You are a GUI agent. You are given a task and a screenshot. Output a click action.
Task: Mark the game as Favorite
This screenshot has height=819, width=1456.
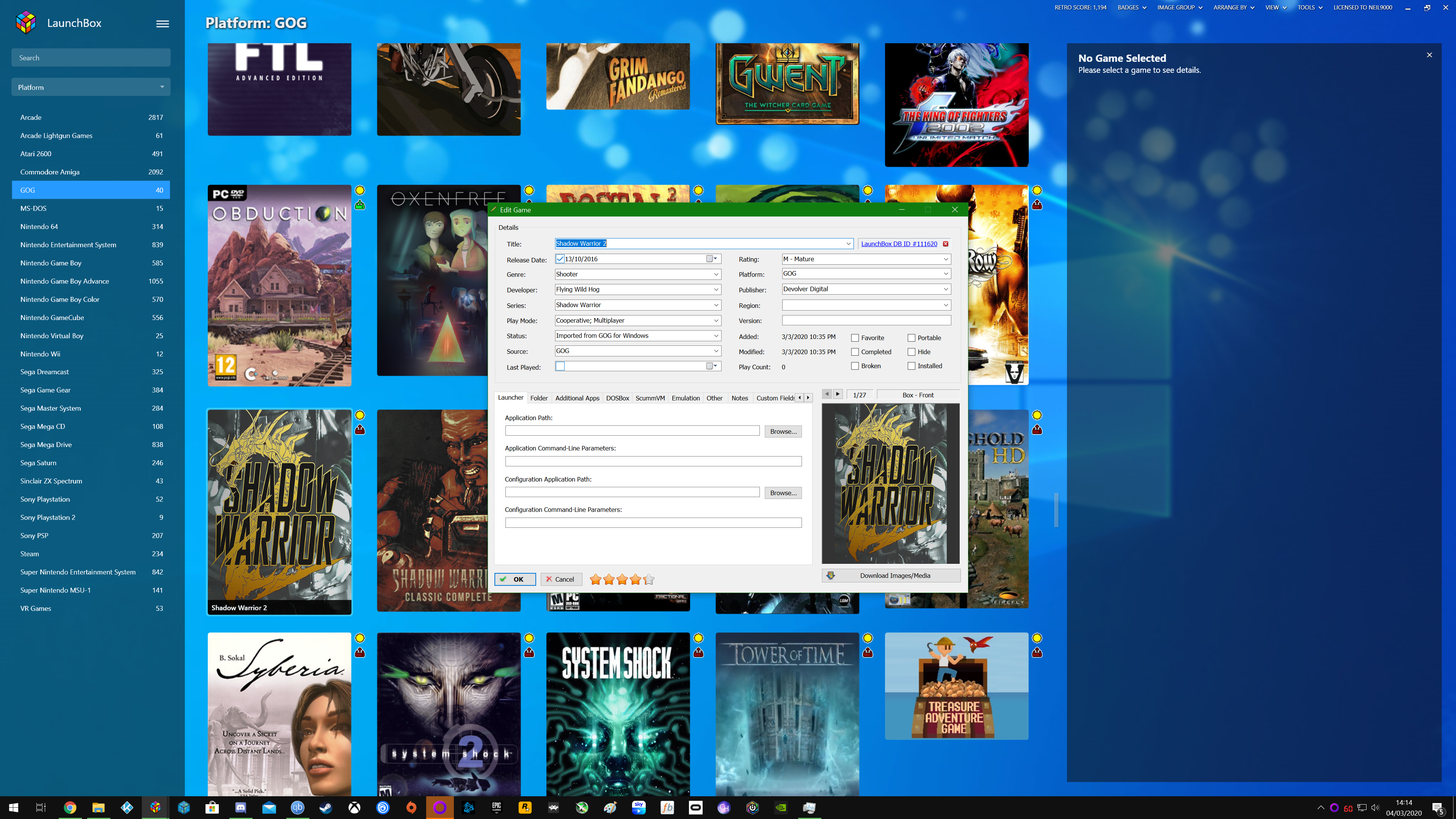point(855,338)
